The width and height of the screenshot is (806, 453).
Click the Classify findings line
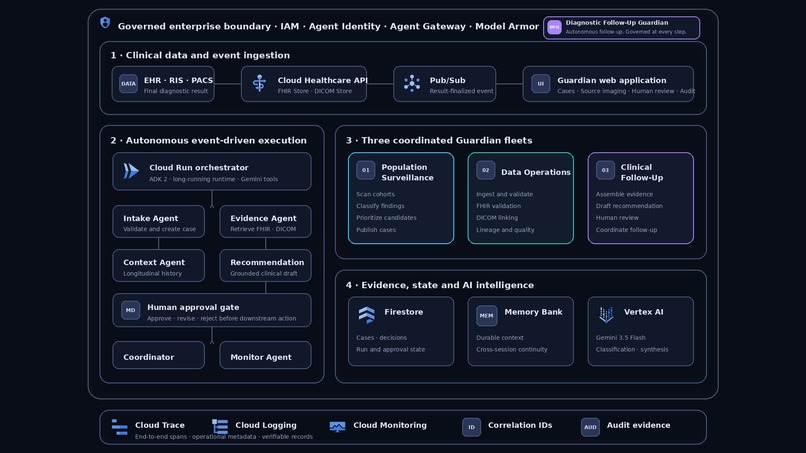[x=380, y=206]
